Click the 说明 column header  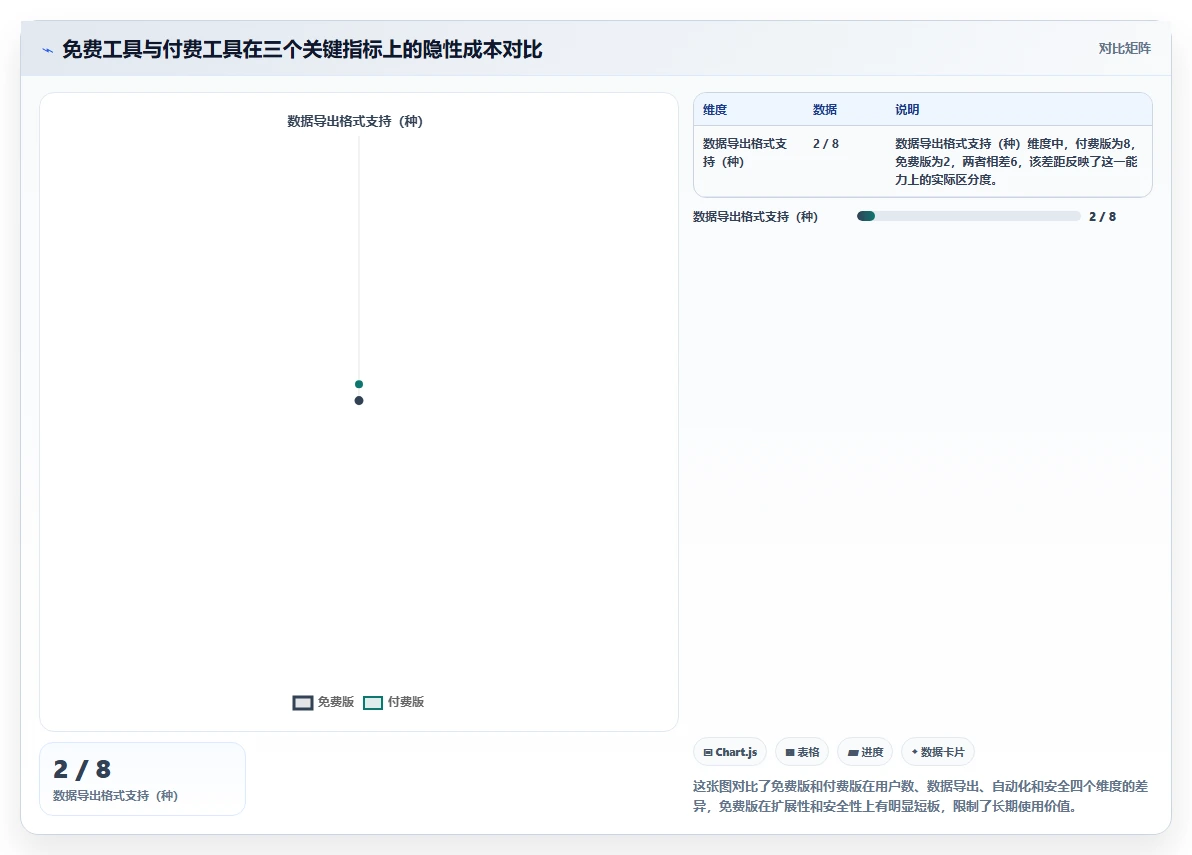tap(907, 109)
